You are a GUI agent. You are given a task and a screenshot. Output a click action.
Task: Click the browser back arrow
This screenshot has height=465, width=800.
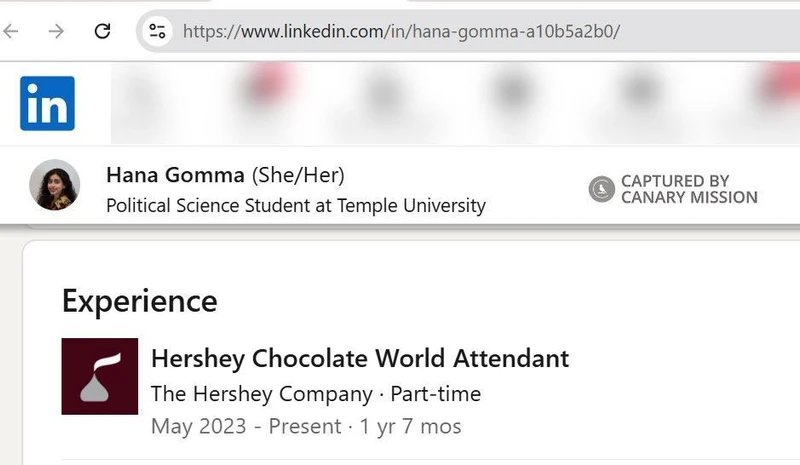(x=11, y=31)
